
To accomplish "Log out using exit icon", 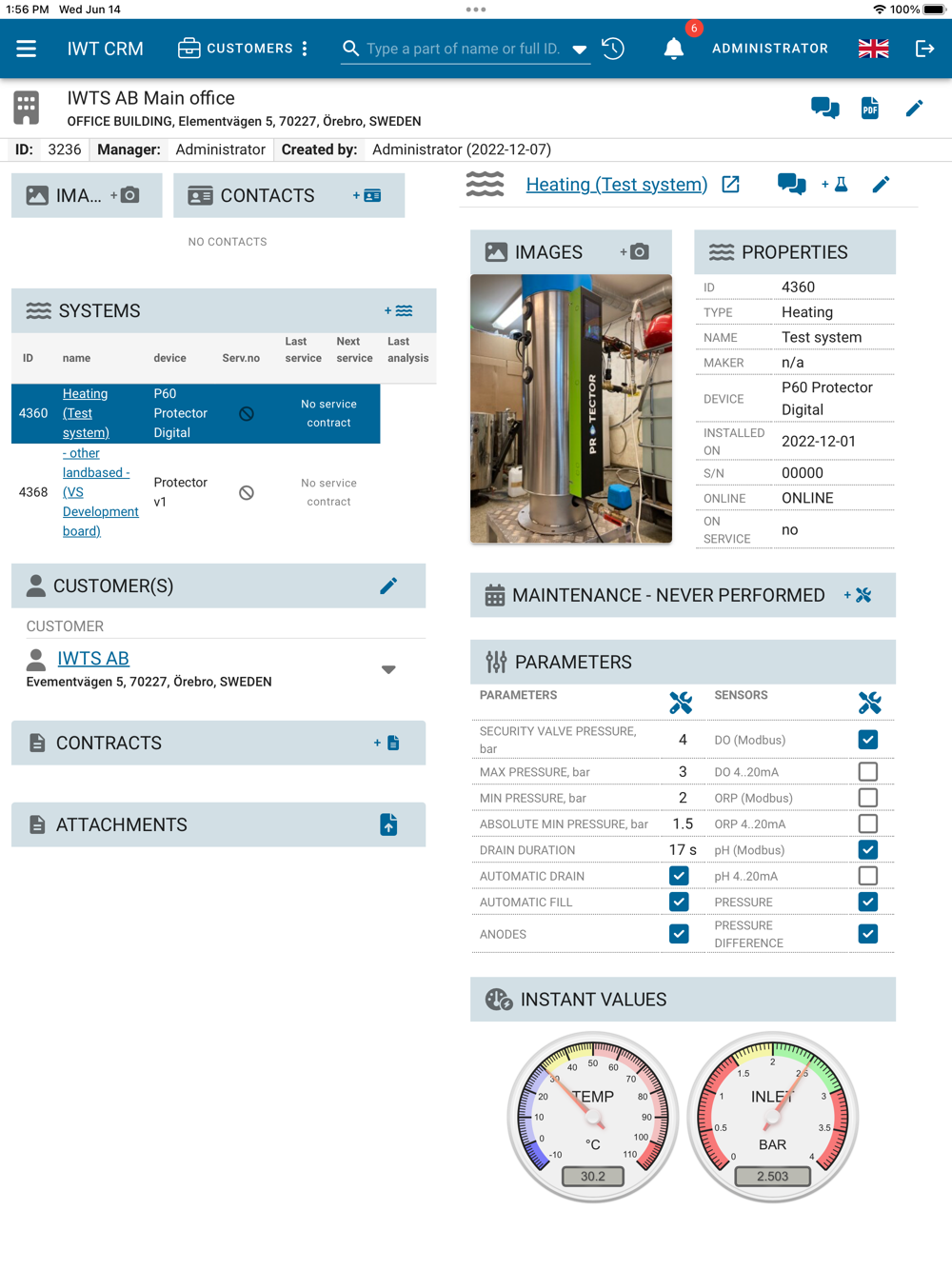I will point(925,49).
